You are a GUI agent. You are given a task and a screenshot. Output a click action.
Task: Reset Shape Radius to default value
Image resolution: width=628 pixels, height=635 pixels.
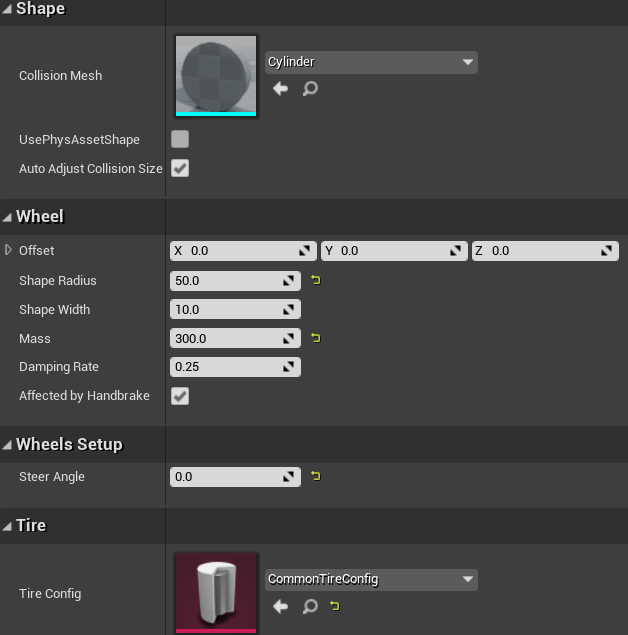(316, 281)
